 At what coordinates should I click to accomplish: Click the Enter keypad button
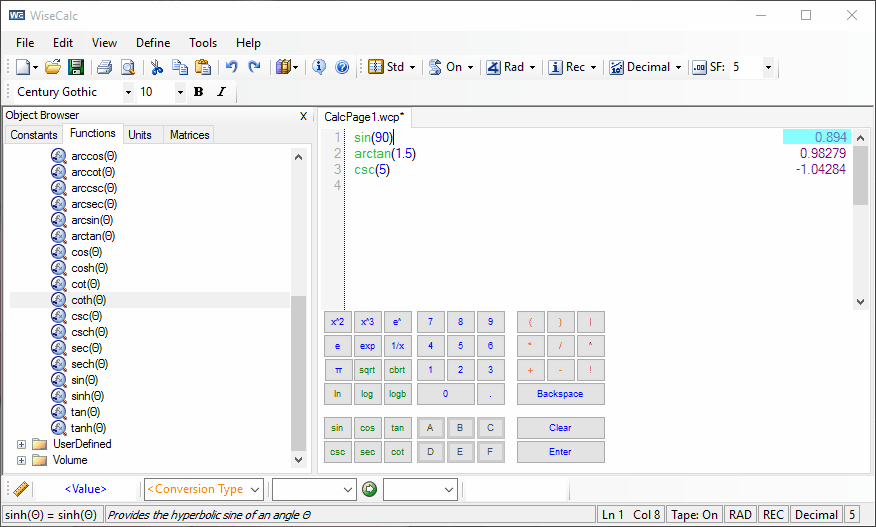pyautogui.click(x=560, y=452)
